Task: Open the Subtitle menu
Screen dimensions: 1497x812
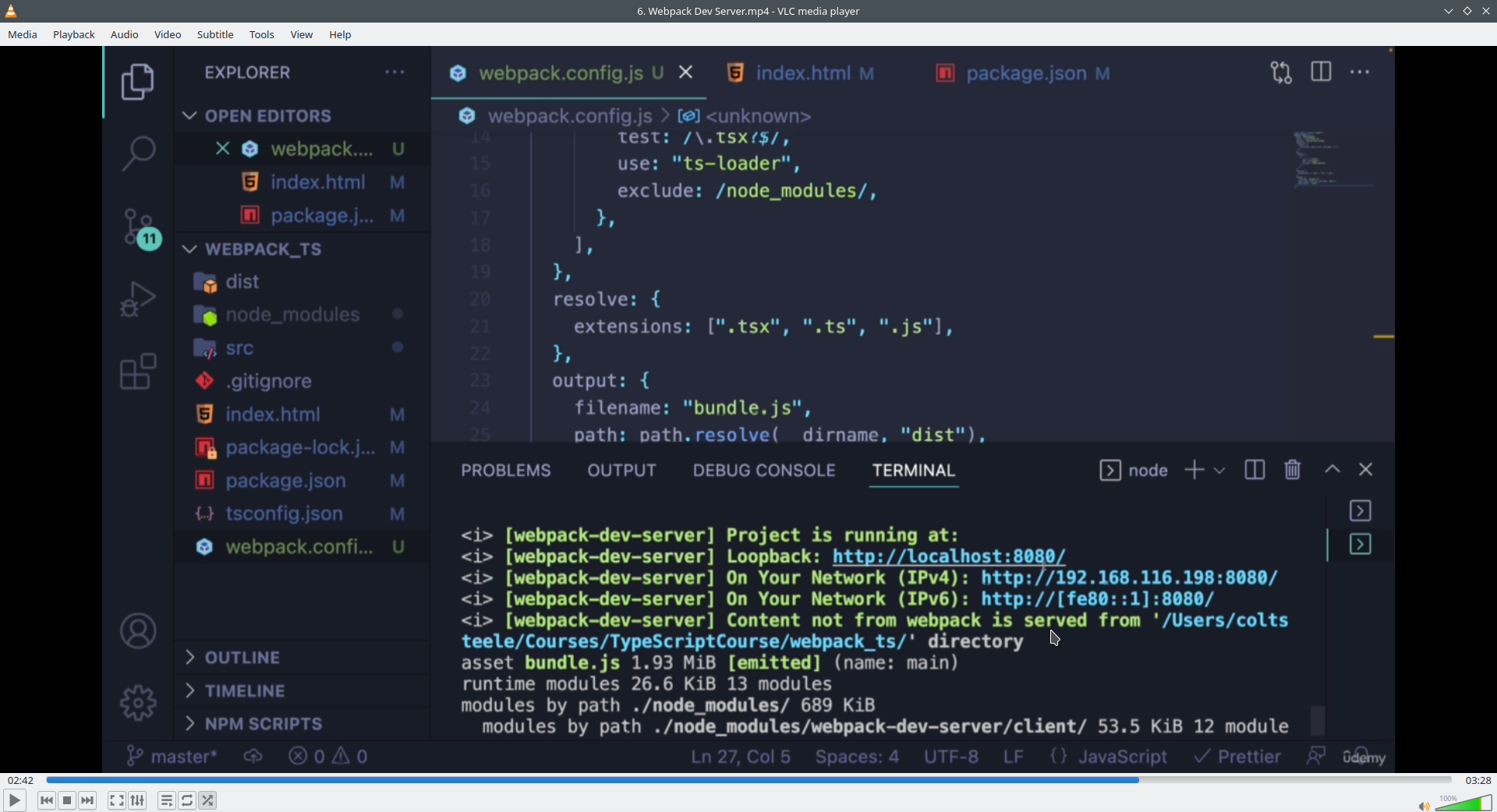Action: tap(215, 34)
